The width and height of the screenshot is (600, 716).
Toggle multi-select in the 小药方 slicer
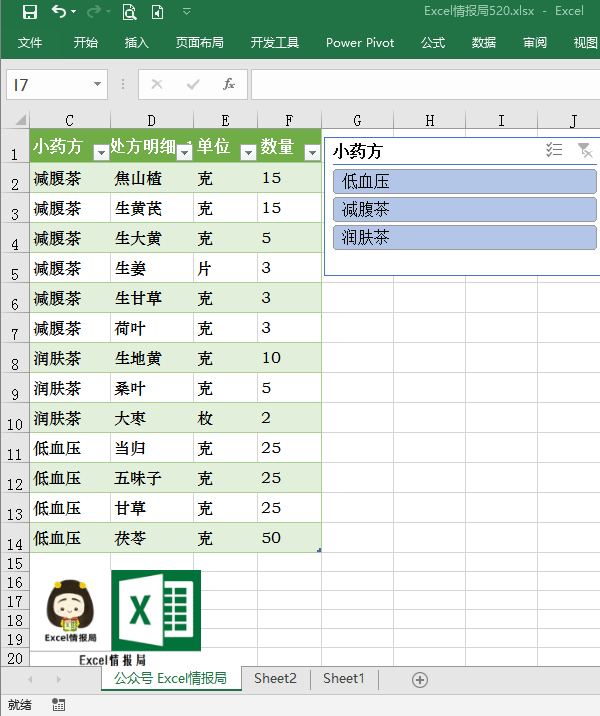(x=554, y=150)
